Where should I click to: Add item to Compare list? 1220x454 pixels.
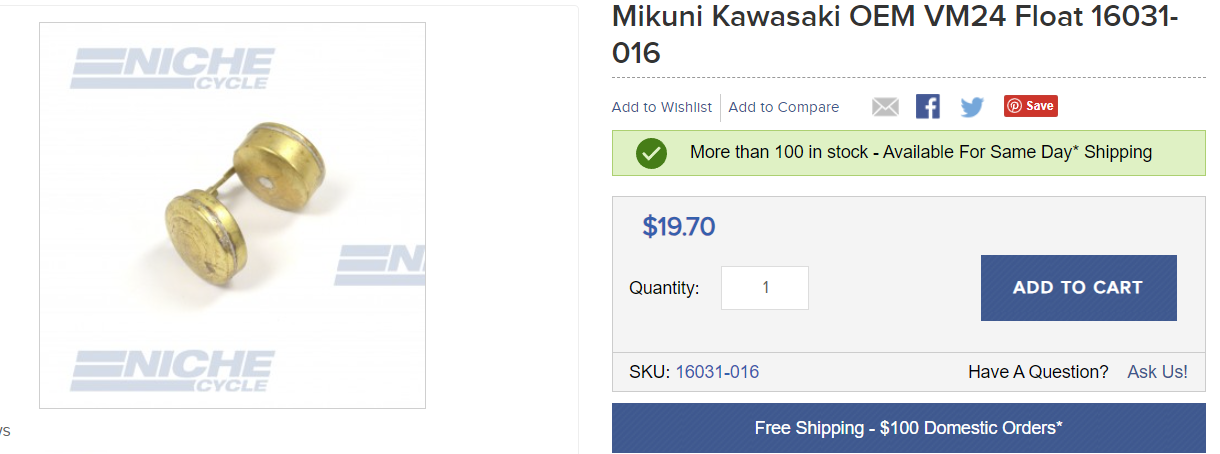click(x=784, y=107)
